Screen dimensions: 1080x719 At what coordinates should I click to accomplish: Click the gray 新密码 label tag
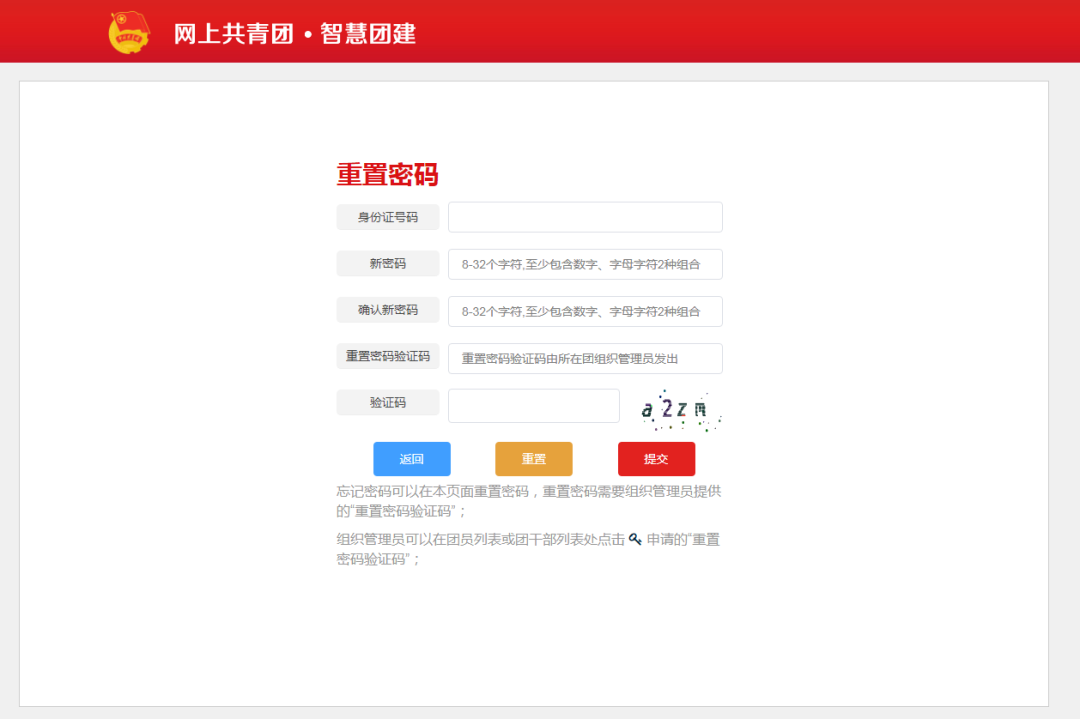(388, 264)
